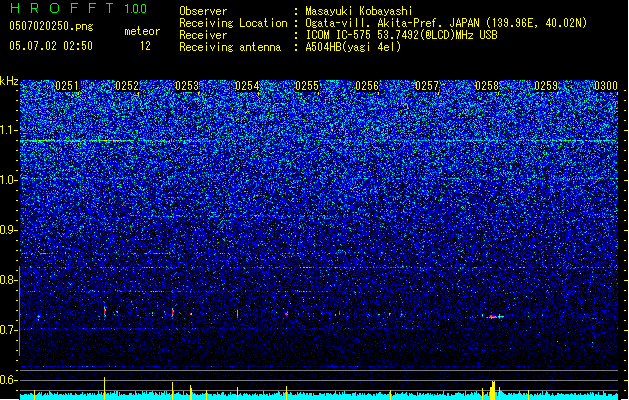Select antenna text A504HB(yagi 4el)

[x=353, y=47]
